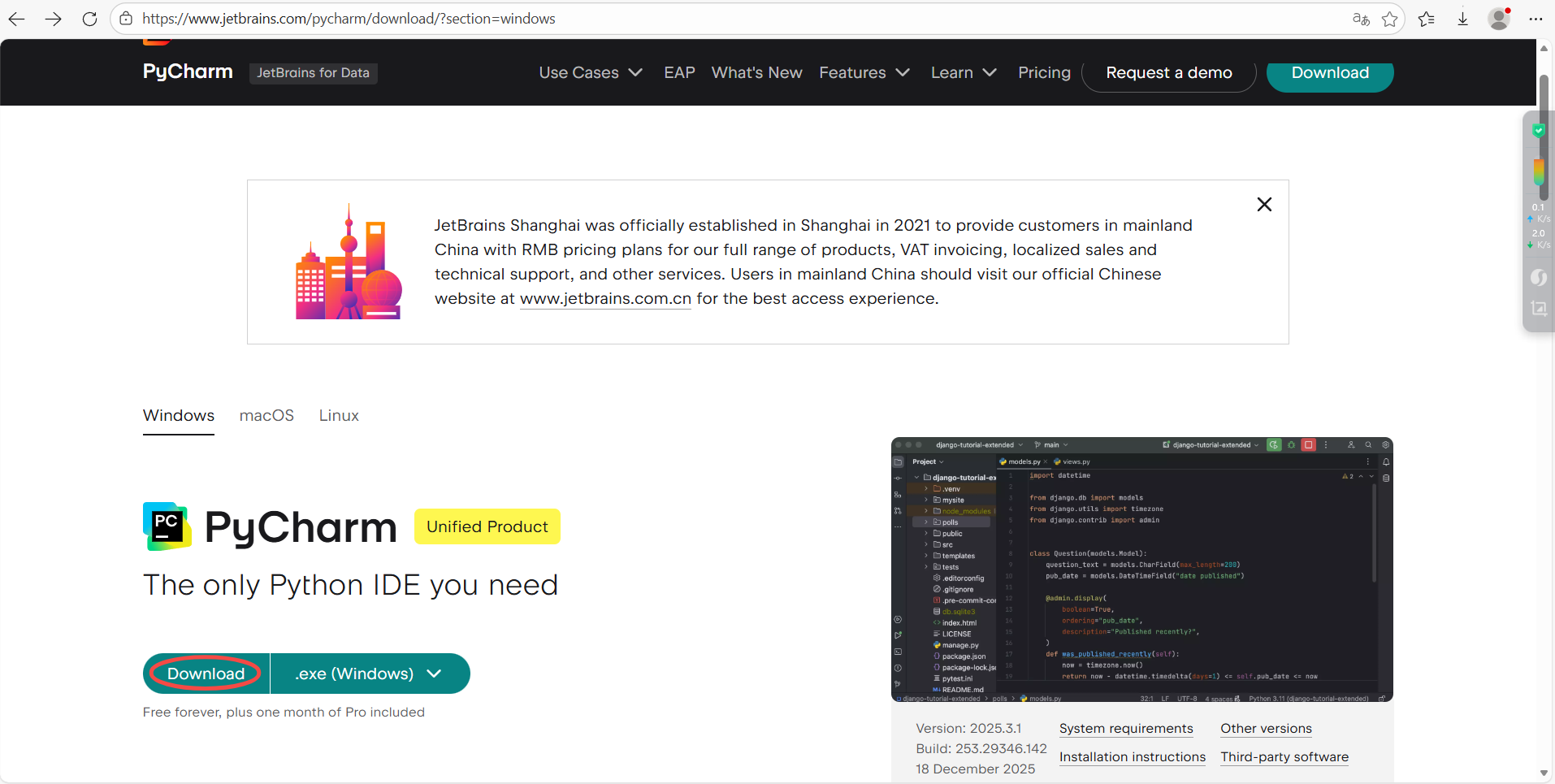Expand the Features dropdown menu
The width and height of the screenshot is (1555, 784).
coord(864,72)
